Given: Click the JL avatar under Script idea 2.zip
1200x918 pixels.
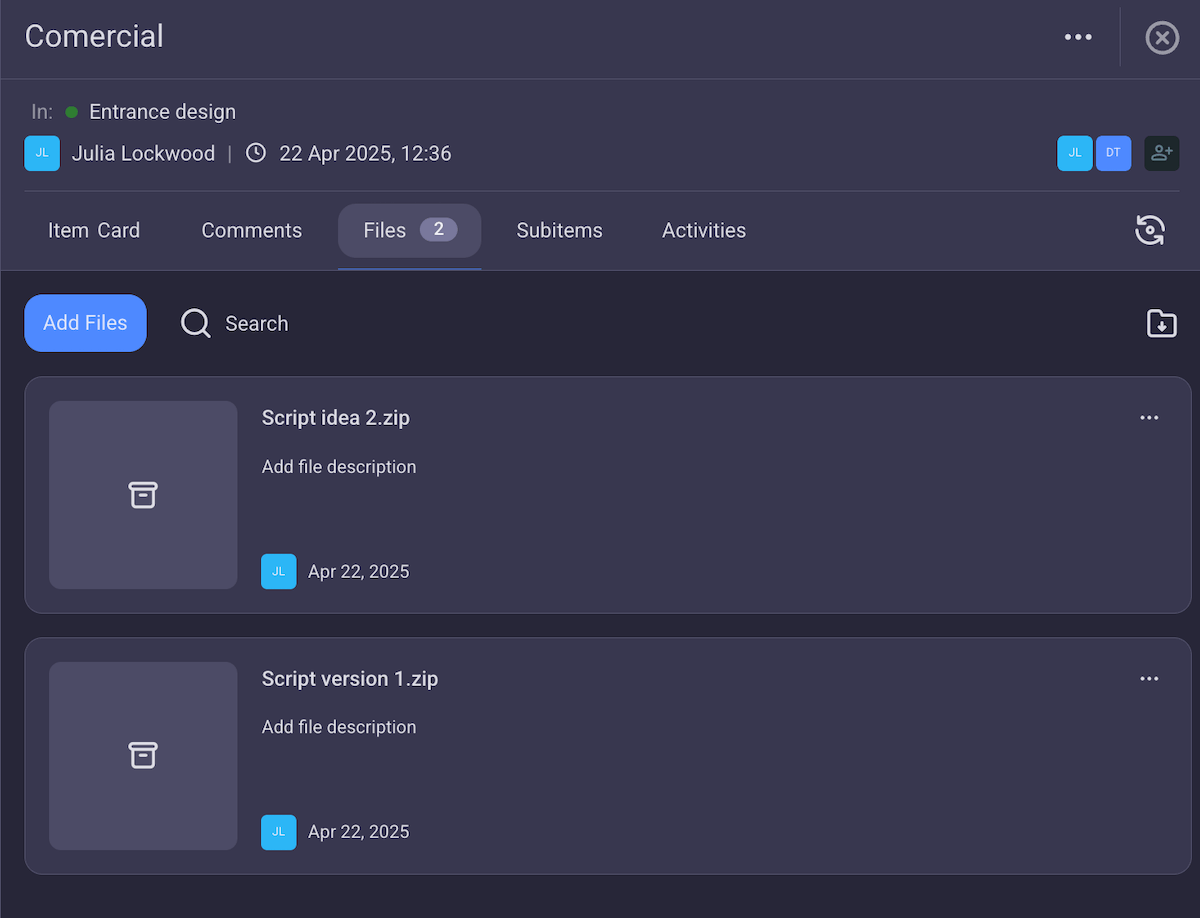Looking at the screenshot, I should (278, 571).
